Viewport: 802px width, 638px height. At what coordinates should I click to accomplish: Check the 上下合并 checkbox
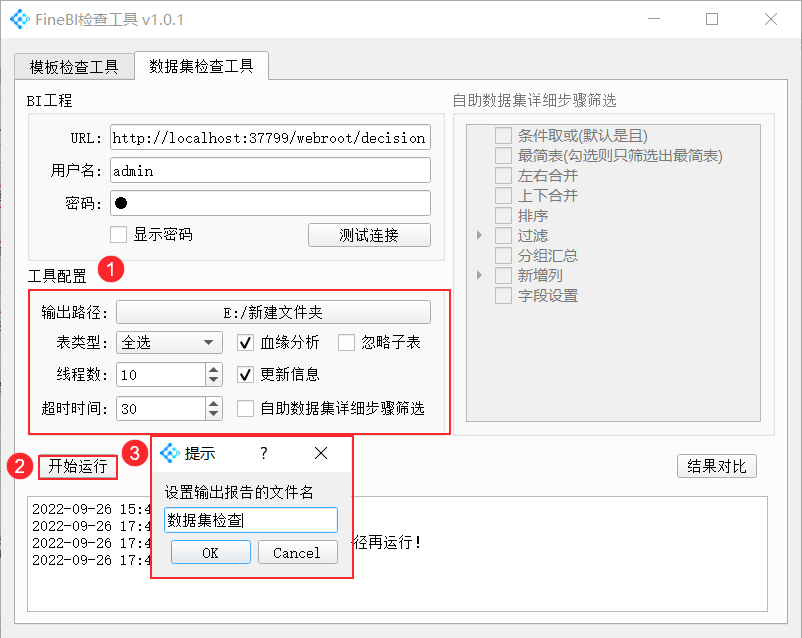pyautogui.click(x=503, y=195)
